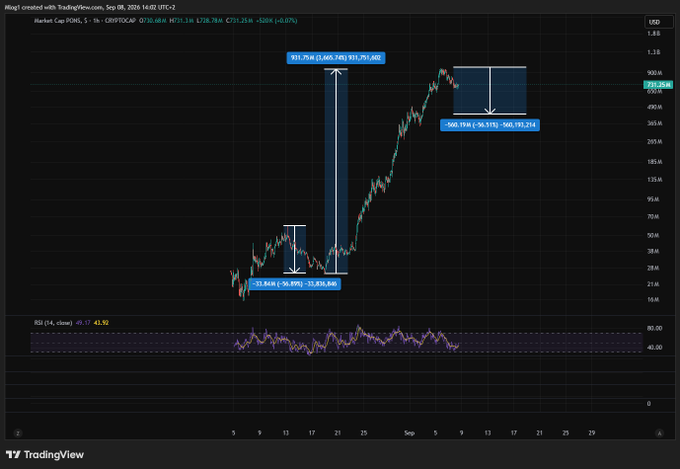Click the 1.3B price axis label
Viewport: 680px width, 469px height.
coord(654,52)
